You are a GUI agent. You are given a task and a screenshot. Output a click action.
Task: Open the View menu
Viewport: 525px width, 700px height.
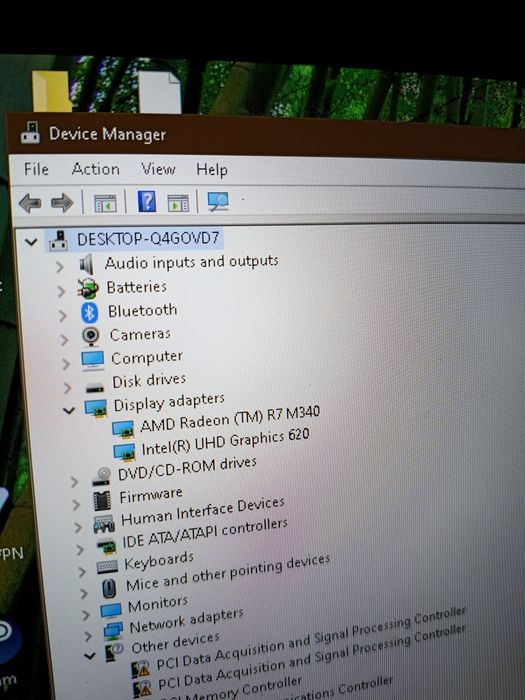click(158, 169)
